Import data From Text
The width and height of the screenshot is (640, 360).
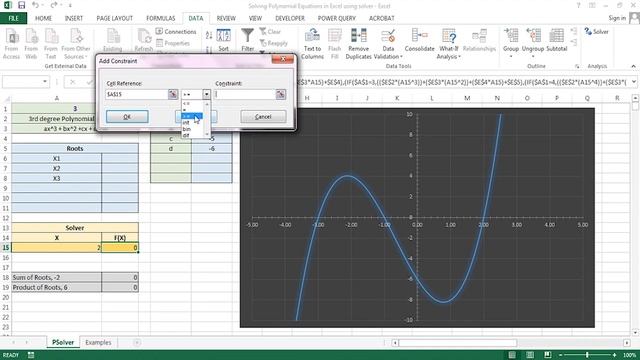coord(51,44)
